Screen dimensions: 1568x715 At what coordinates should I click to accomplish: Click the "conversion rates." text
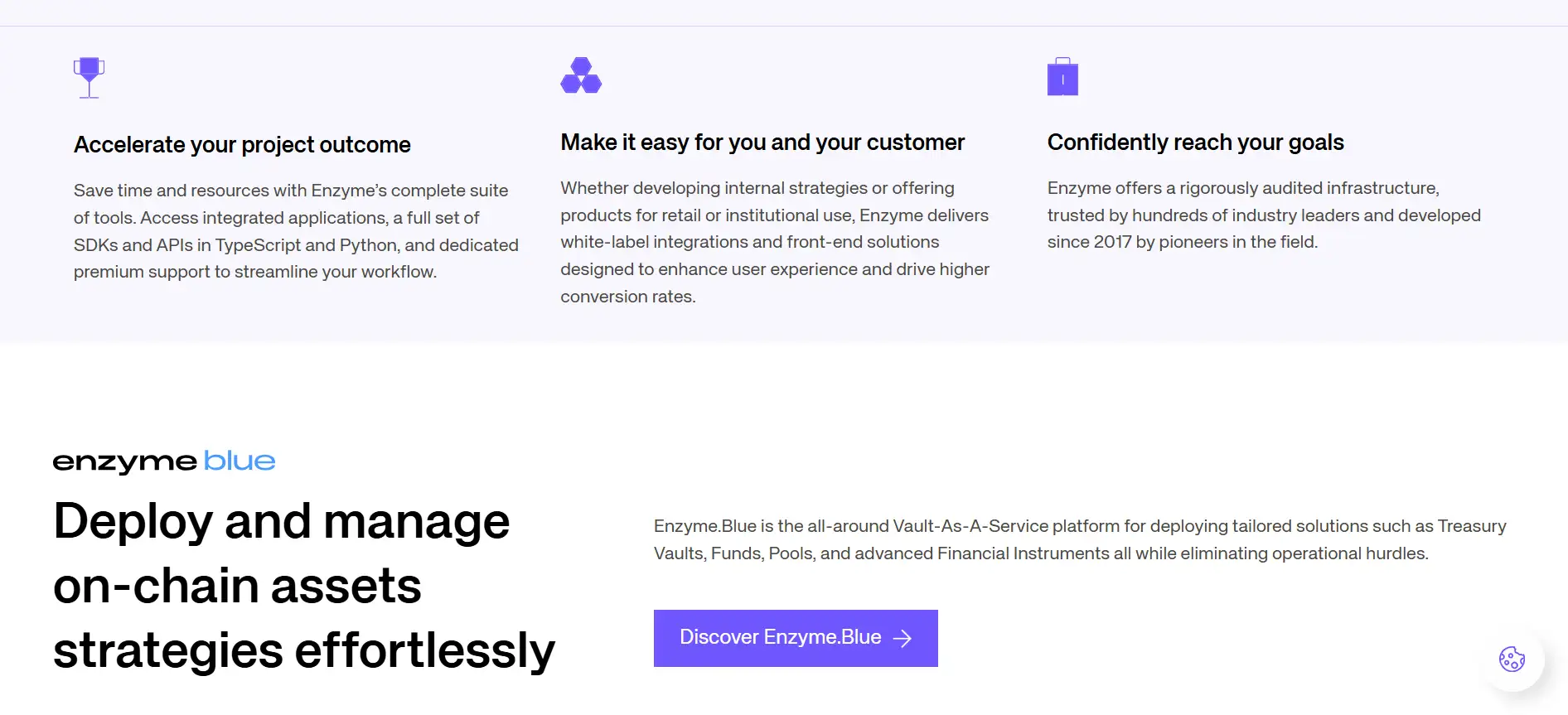[628, 297]
